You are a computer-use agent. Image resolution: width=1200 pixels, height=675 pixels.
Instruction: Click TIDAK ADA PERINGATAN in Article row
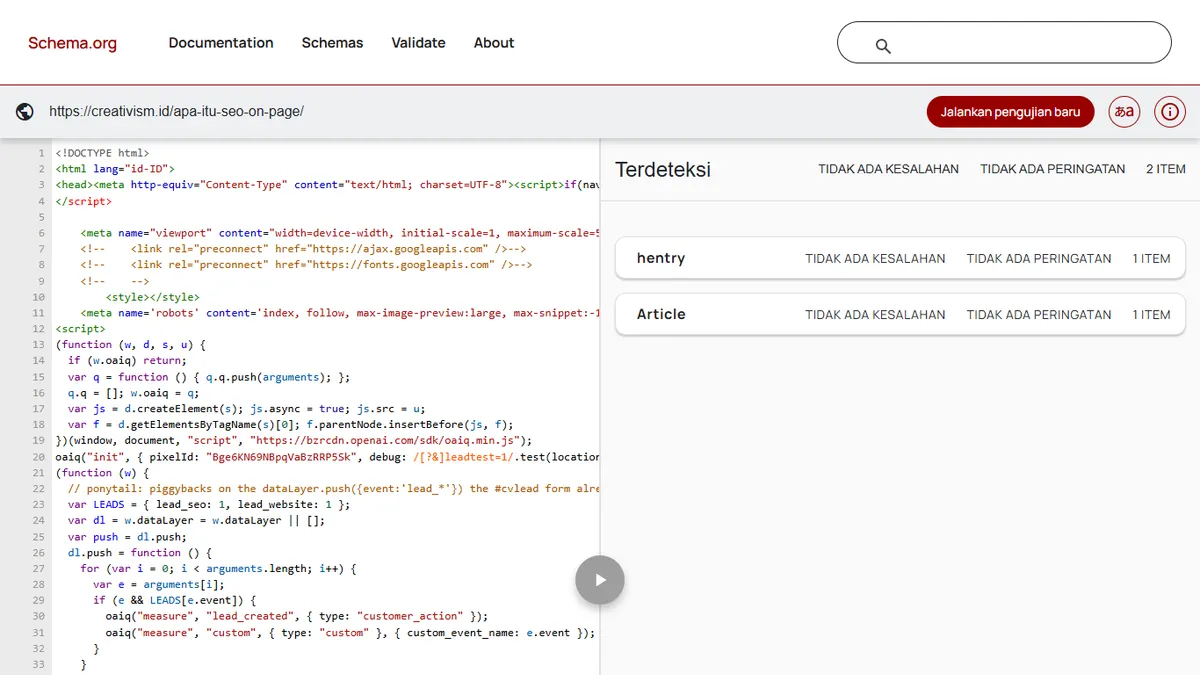tap(1039, 314)
